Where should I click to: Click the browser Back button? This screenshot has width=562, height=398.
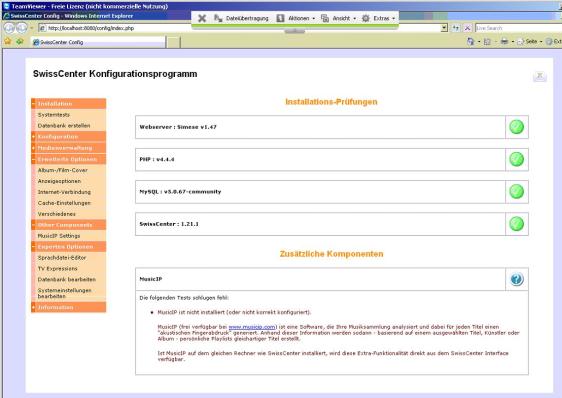click(9, 28)
